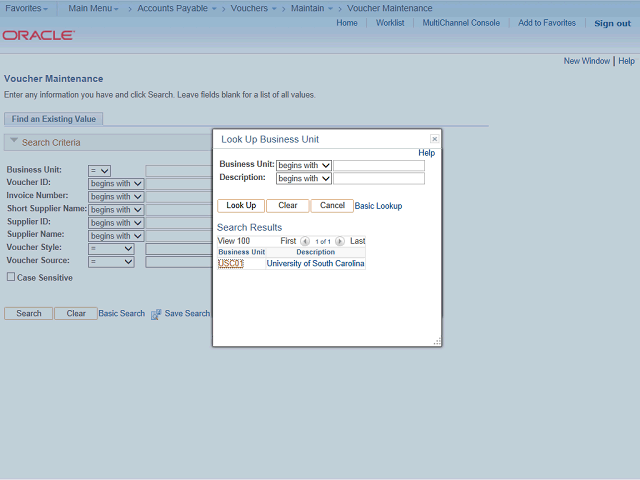
Task: Open Vouchers breadcrumb menu
Action: tap(253, 8)
